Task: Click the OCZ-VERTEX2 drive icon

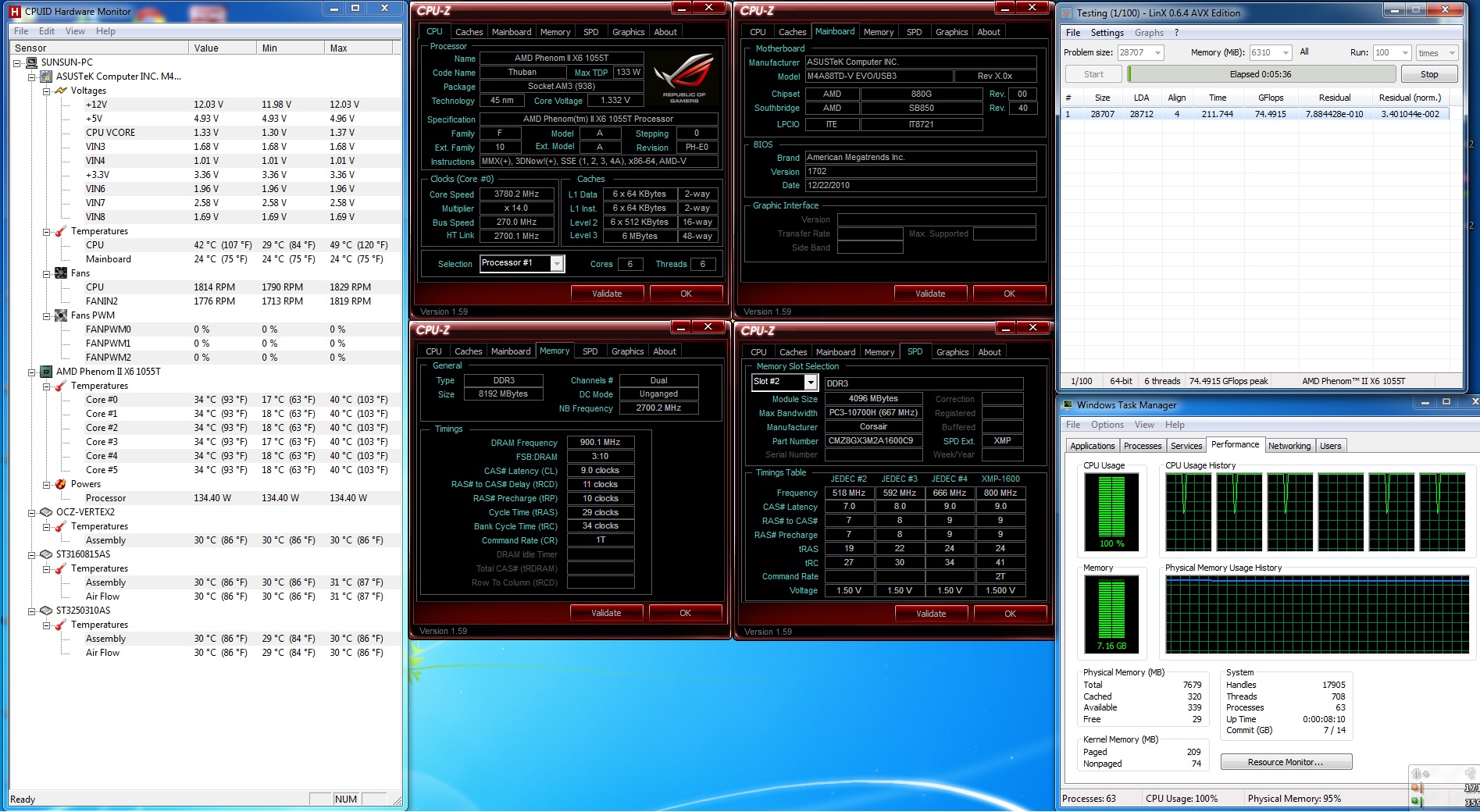Action: [47, 512]
